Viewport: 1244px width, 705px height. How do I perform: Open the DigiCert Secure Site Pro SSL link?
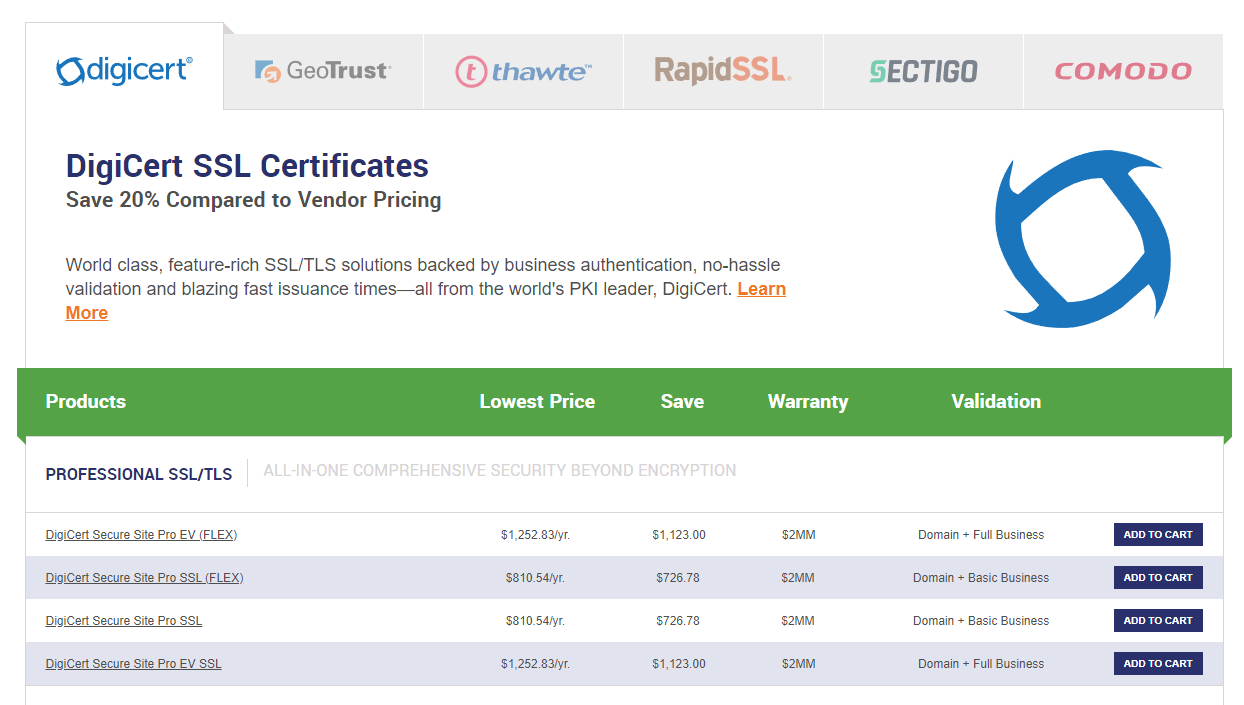click(124, 621)
